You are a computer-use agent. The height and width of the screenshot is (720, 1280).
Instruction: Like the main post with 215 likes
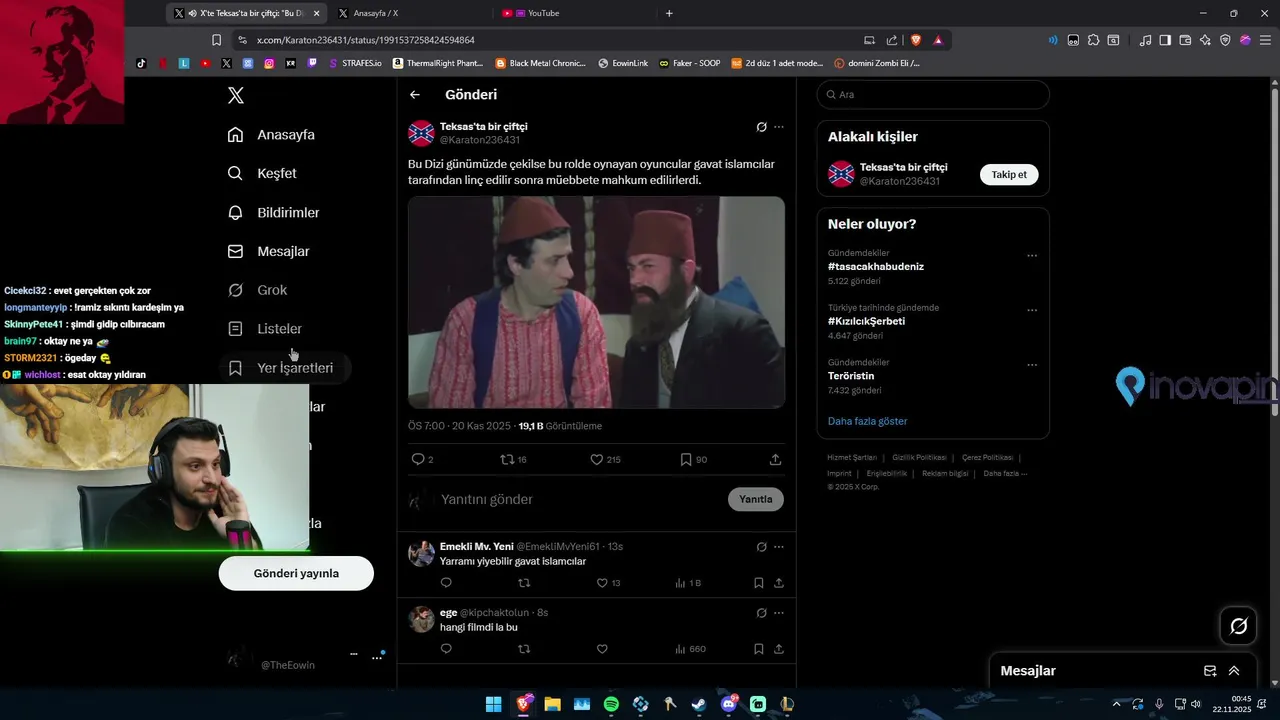[x=596, y=459]
